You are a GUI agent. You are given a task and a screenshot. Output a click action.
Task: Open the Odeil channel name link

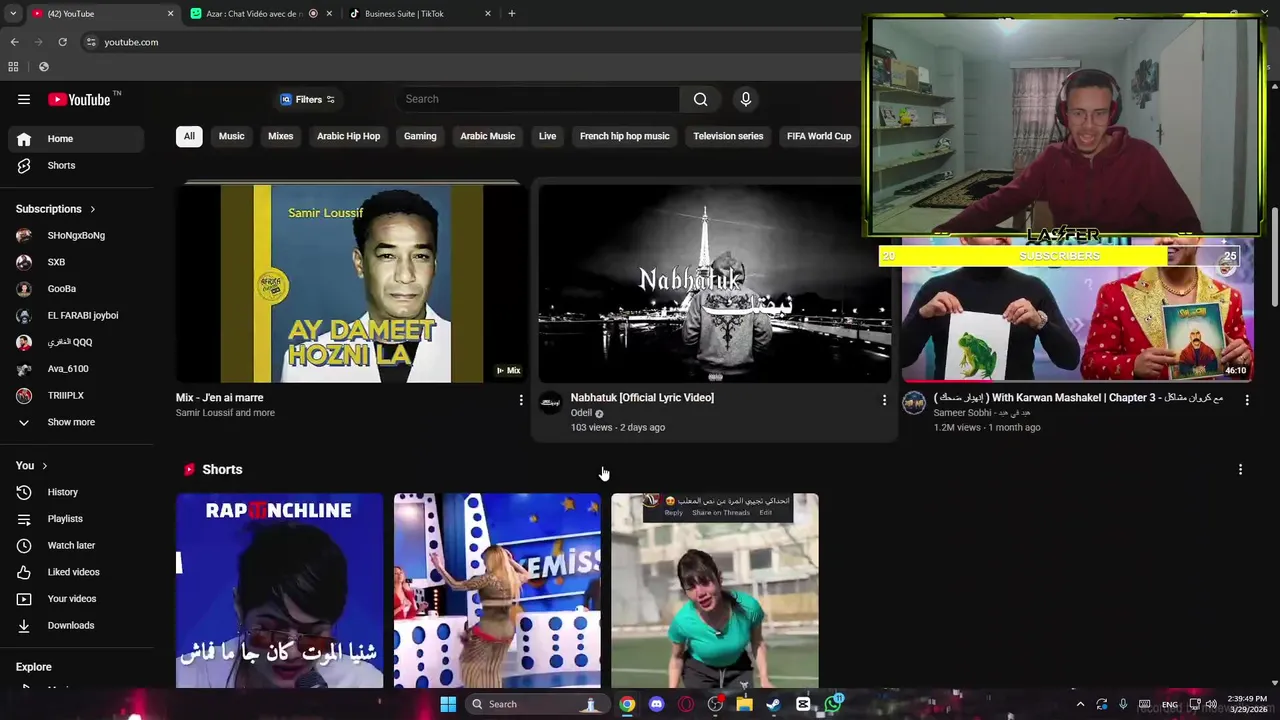click(581, 413)
